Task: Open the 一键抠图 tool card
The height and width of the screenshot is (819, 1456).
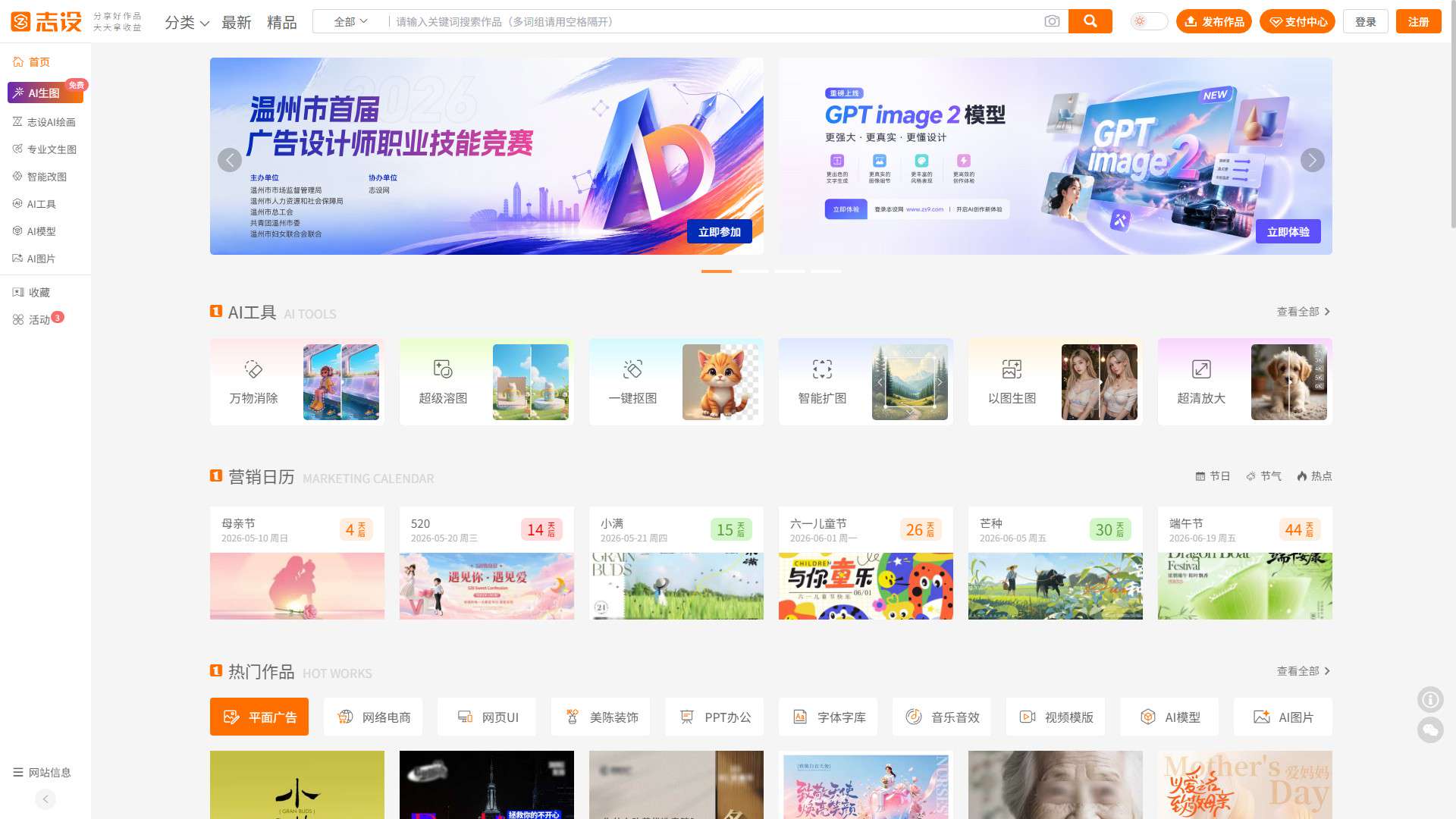Action: 676,382
